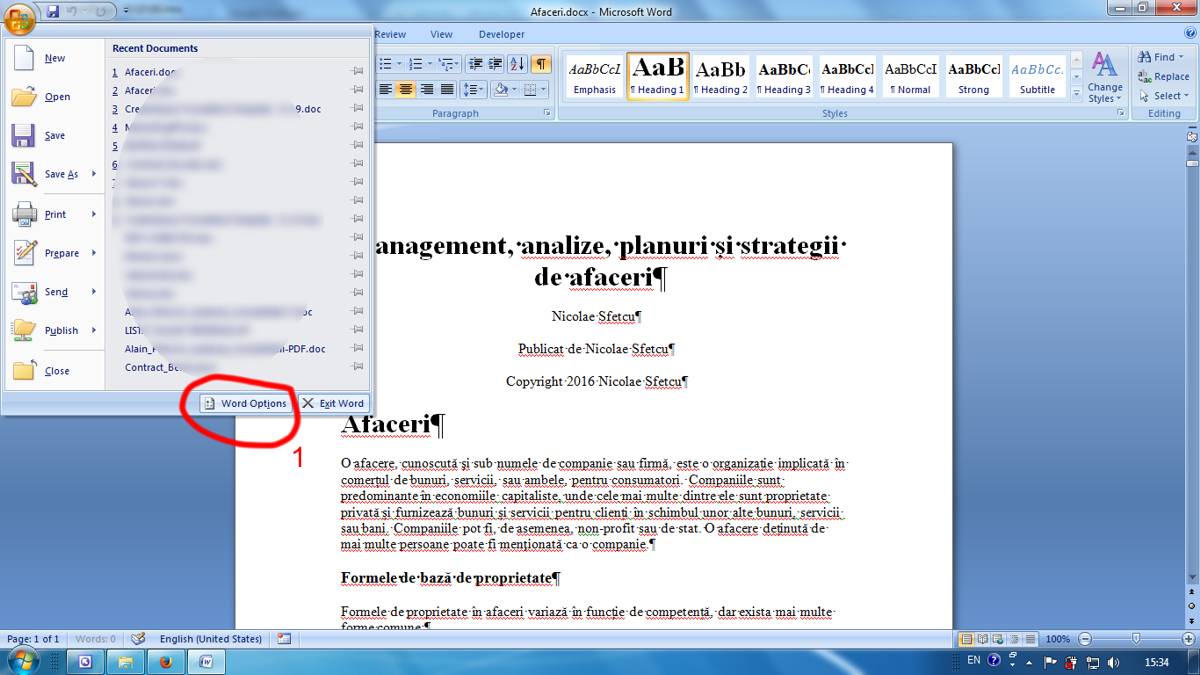Click the volume speaker tray icon
Viewport: 1200px width, 675px height.
(x=1111, y=661)
